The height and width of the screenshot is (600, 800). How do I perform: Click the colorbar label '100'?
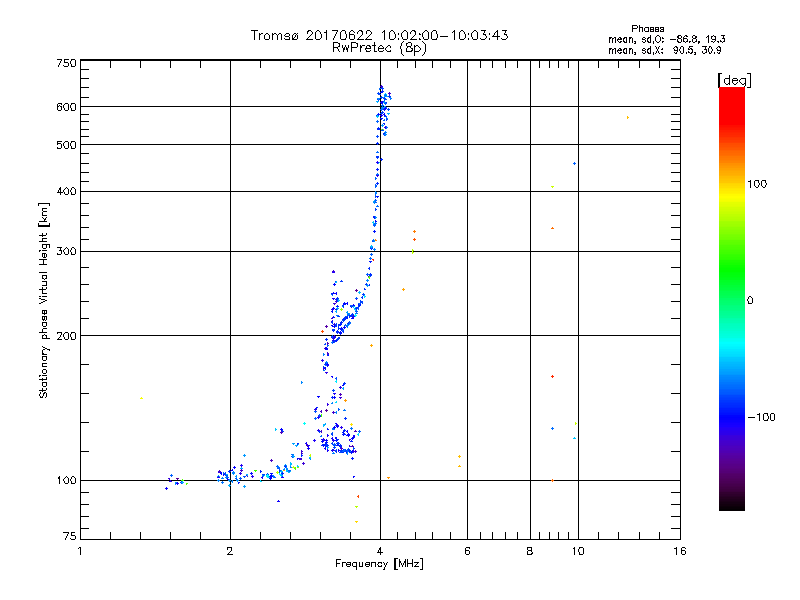[757, 184]
